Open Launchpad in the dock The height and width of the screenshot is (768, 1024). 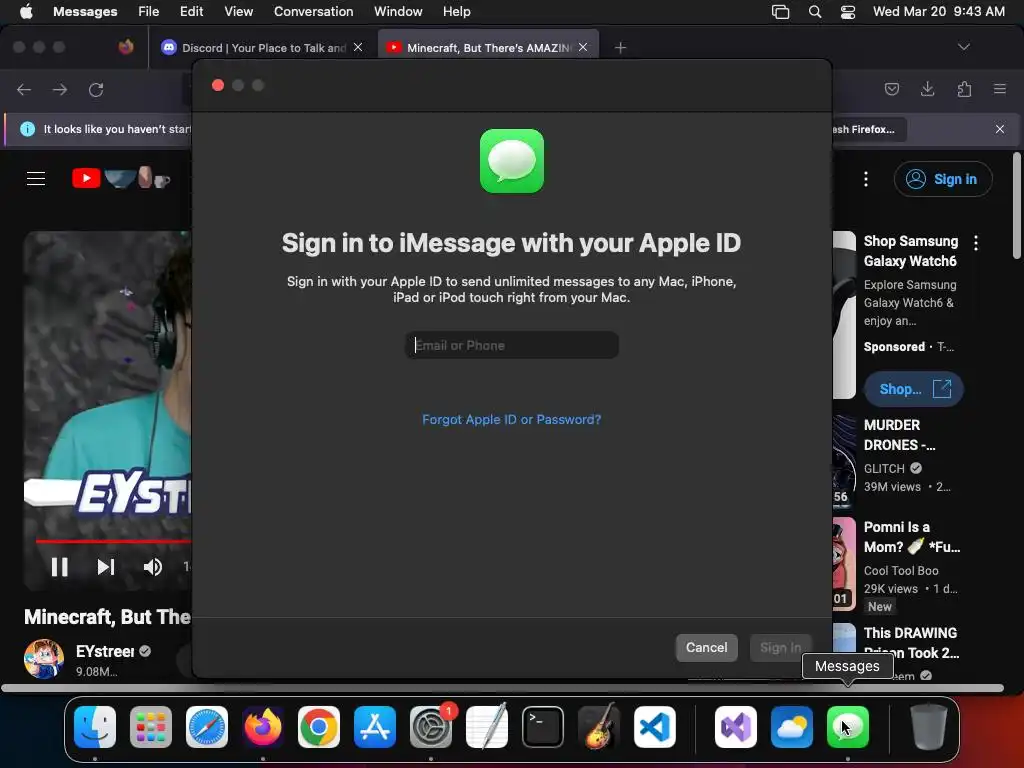click(151, 727)
